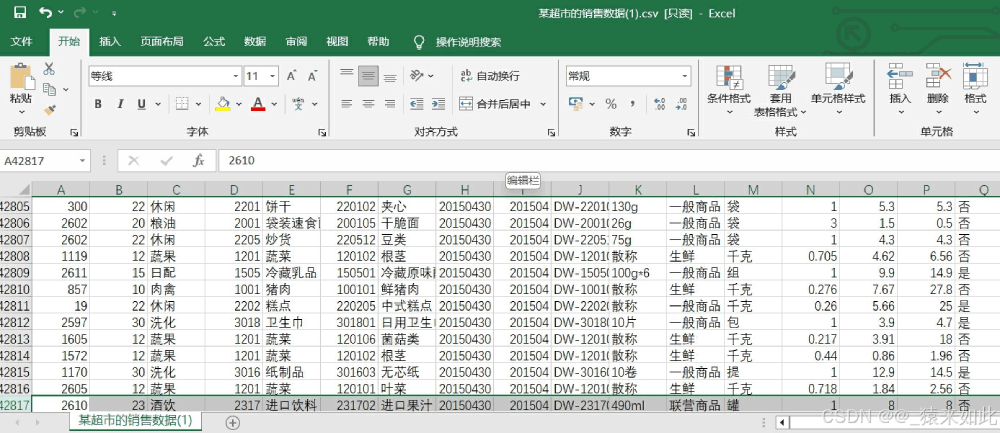The height and width of the screenshot is (433, 1000).
Task: Select the Format Painter brush
Action: click(x=48, y=111)
